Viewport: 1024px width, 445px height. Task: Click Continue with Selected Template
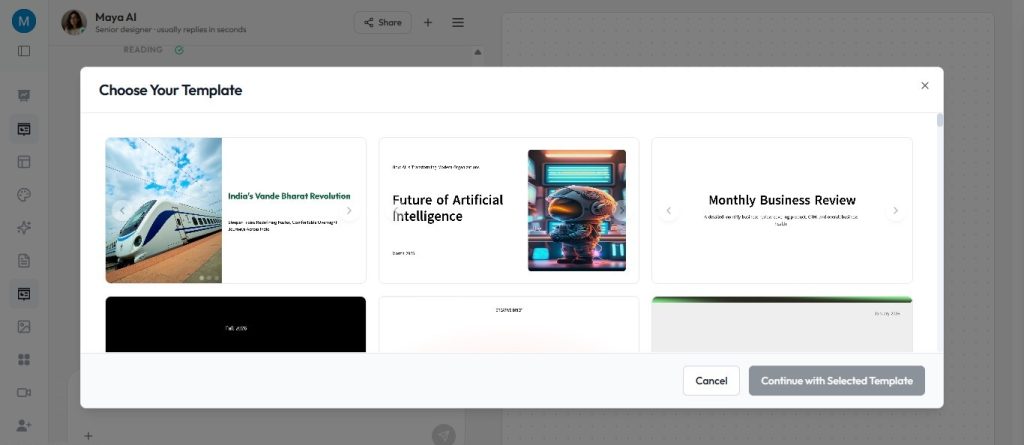(x=837, y=380)
